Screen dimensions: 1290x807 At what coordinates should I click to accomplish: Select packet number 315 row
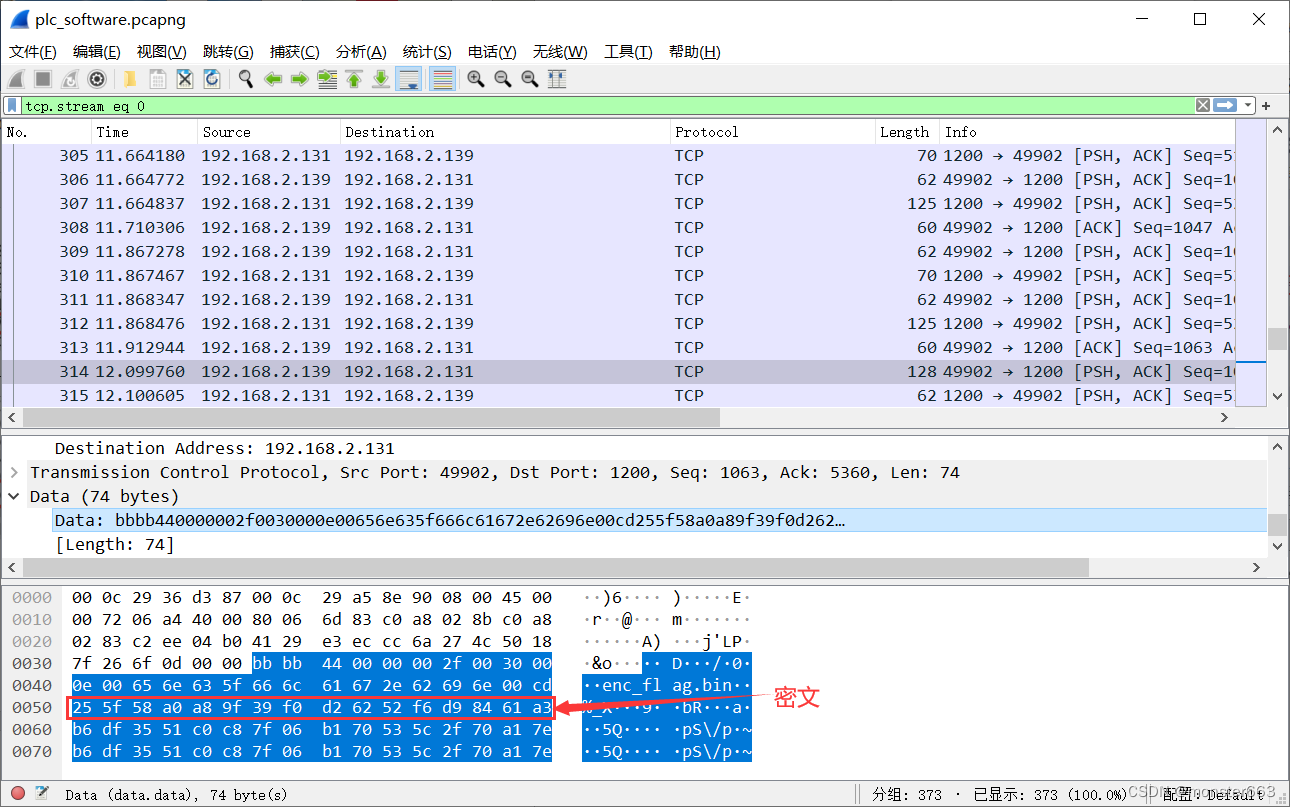(x=619, y=396)
